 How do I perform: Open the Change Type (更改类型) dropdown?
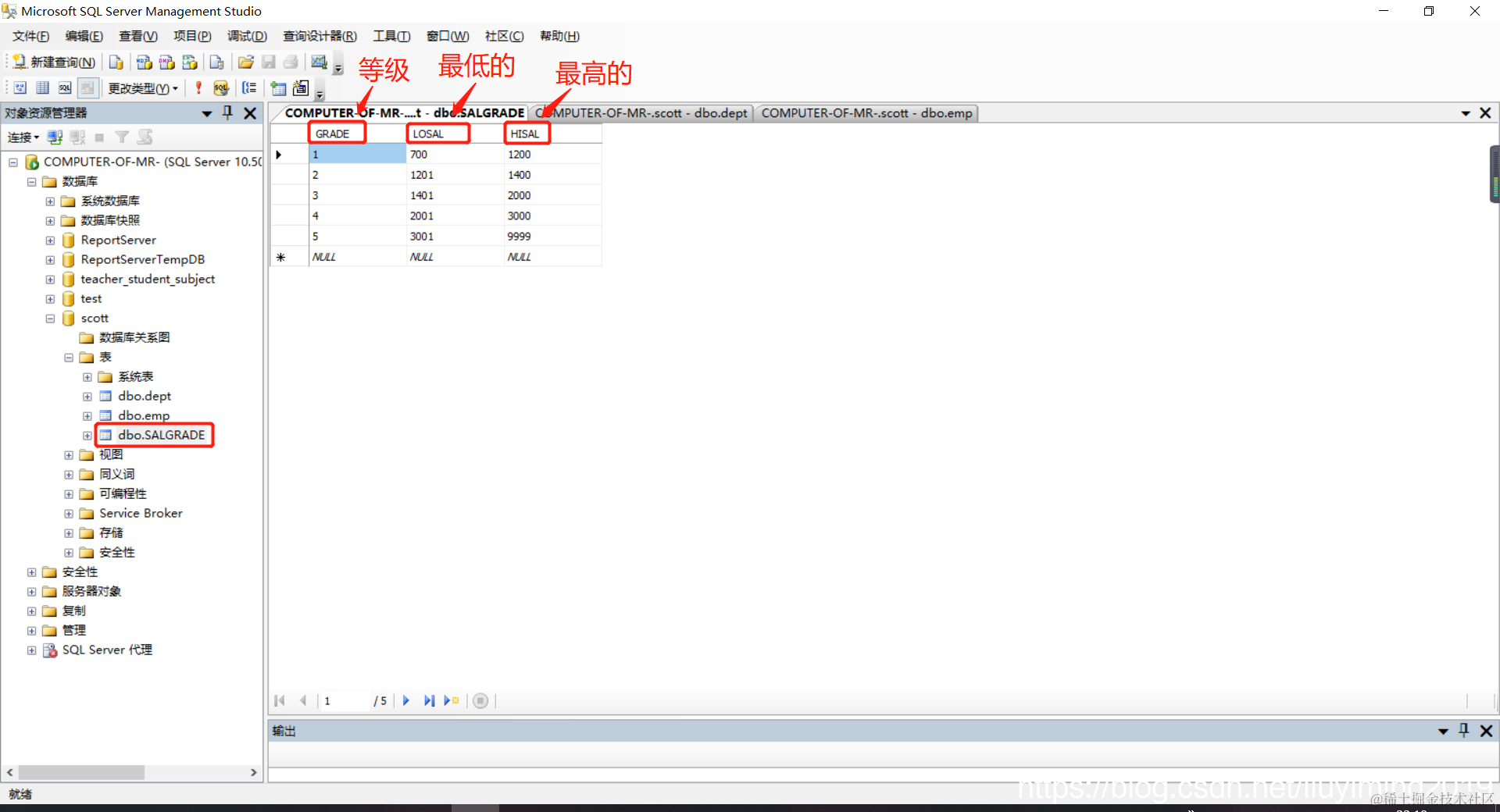coord(143,88)
